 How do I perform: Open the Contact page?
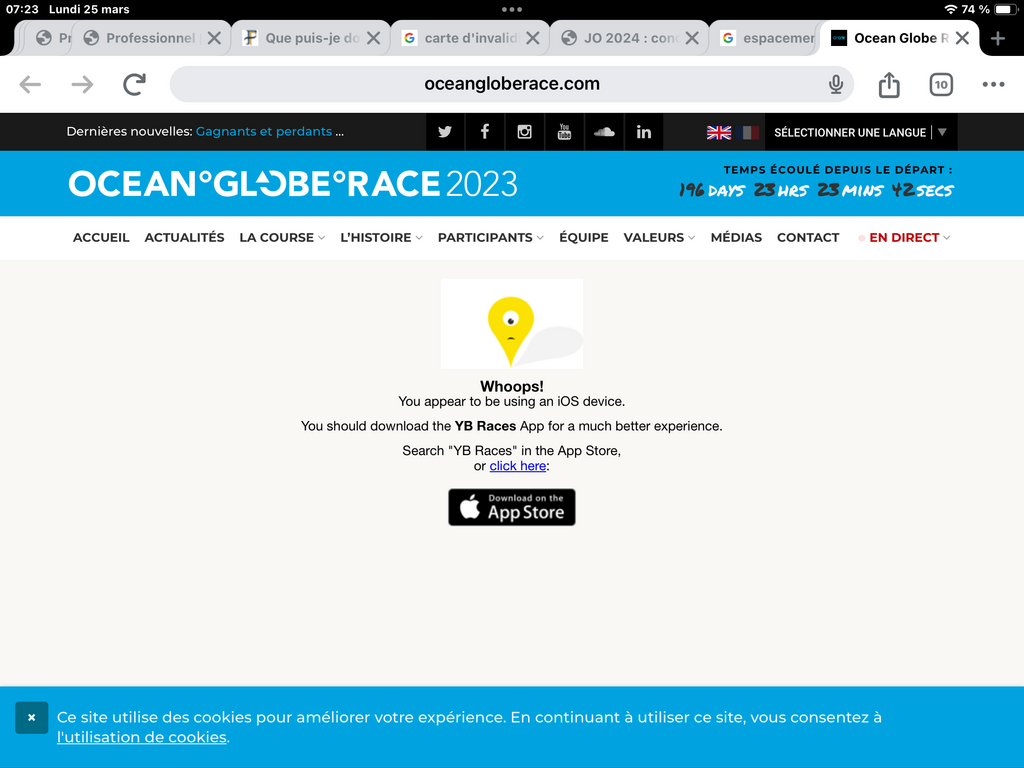pos(808,238)
